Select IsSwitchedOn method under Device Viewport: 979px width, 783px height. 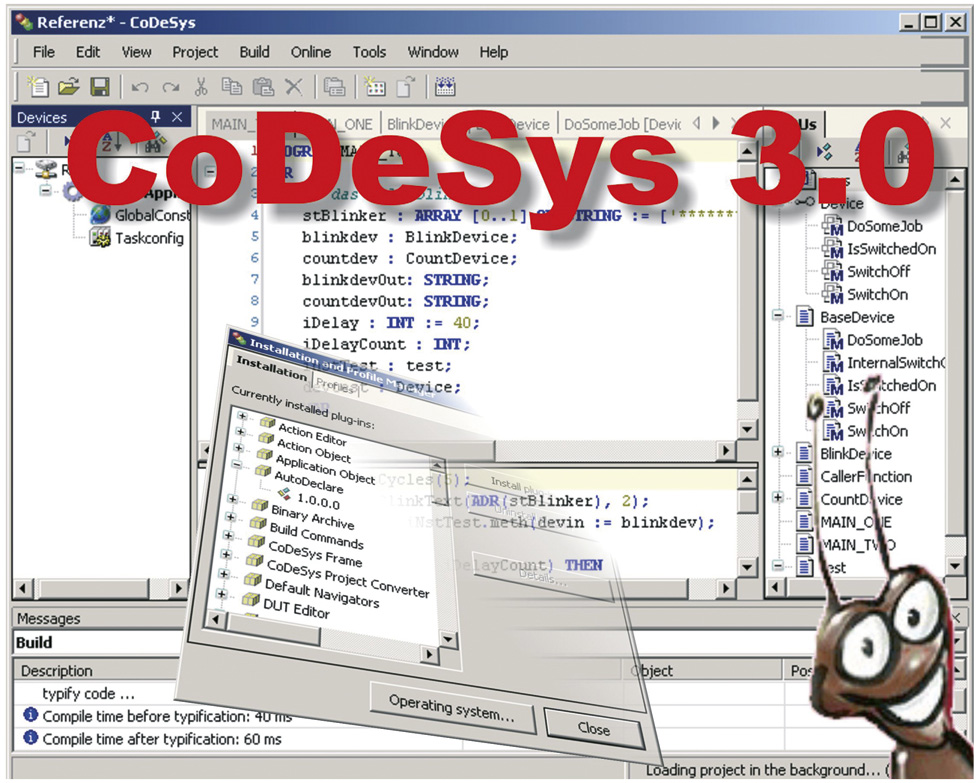point(880,249)
